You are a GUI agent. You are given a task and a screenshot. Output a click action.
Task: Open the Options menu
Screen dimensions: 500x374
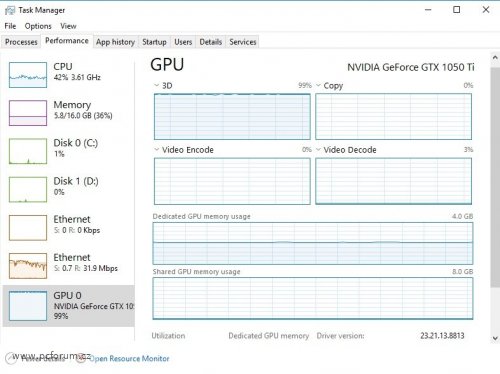[38, 26]
